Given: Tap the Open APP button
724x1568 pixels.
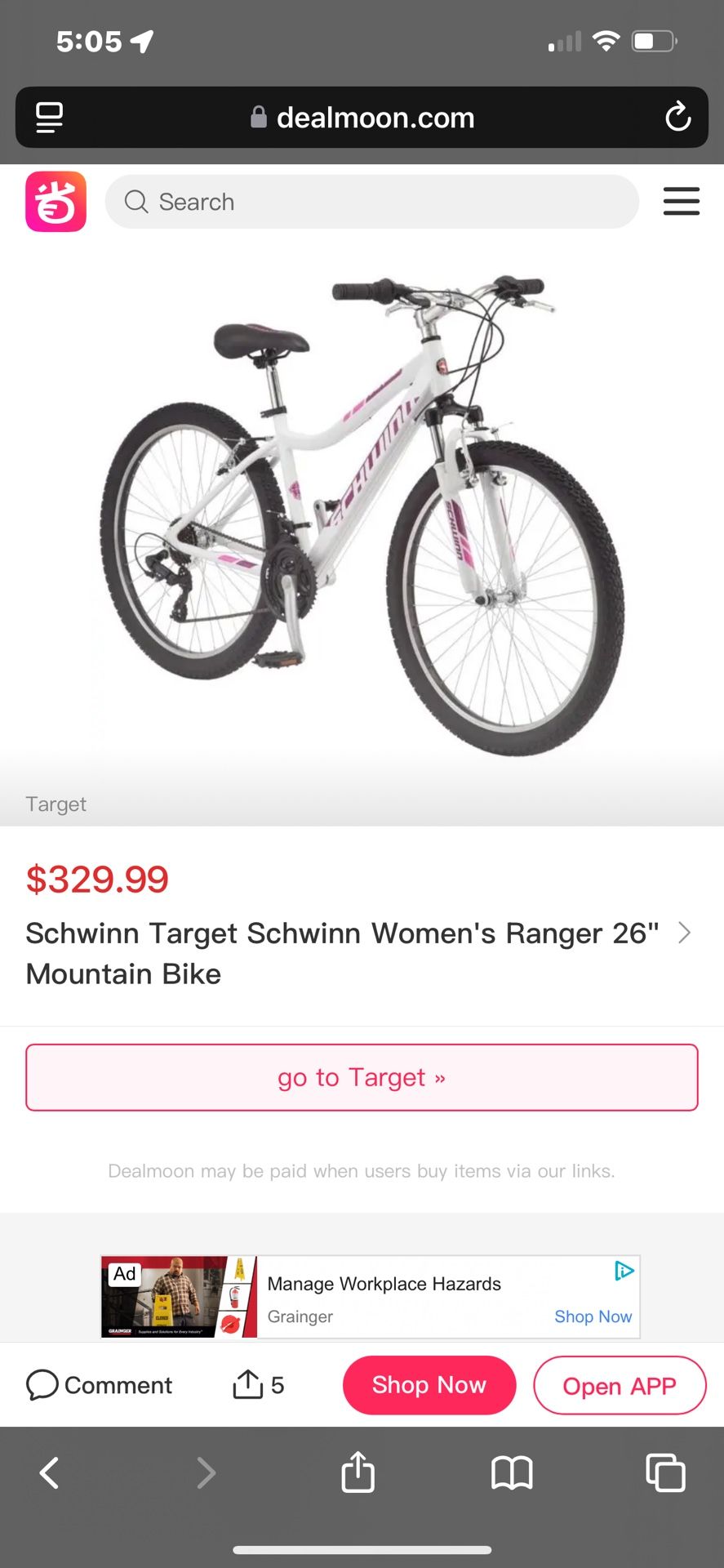Looking at the screenshot, I should [620, 1386].
